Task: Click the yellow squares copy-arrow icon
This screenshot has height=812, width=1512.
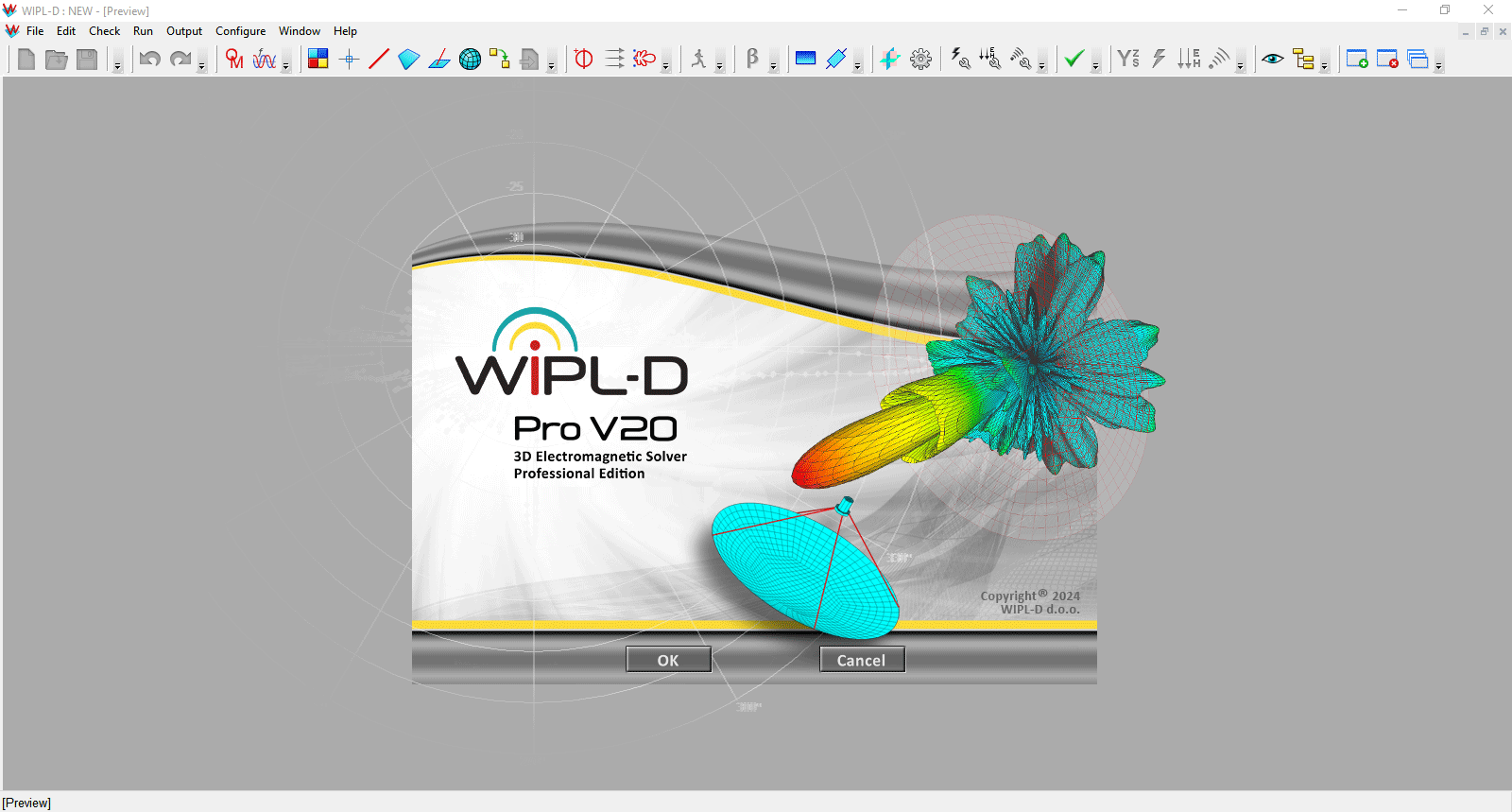Action: pos(500,60)
